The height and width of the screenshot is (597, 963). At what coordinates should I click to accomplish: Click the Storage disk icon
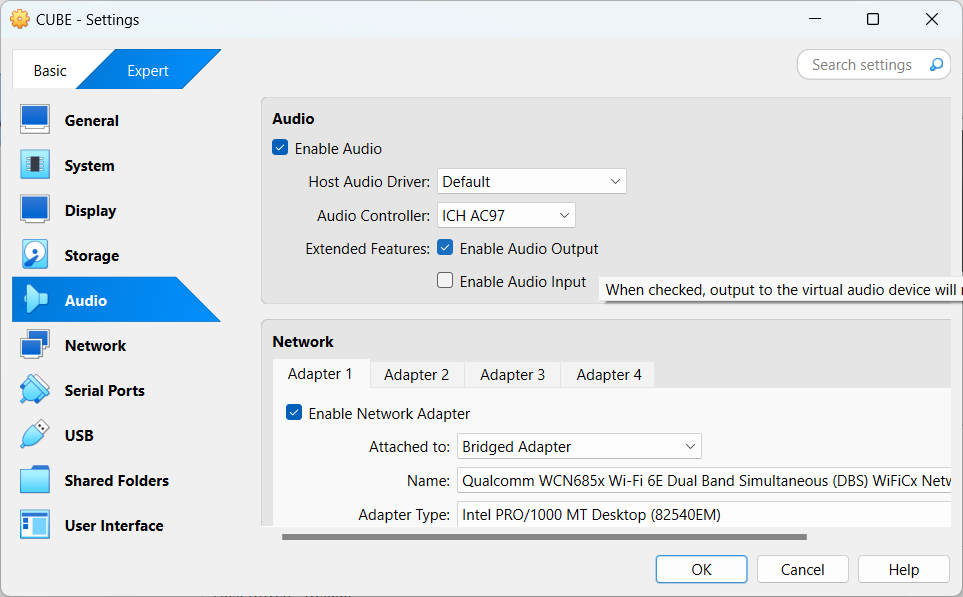pyautogui.click(x=35, y=255)
